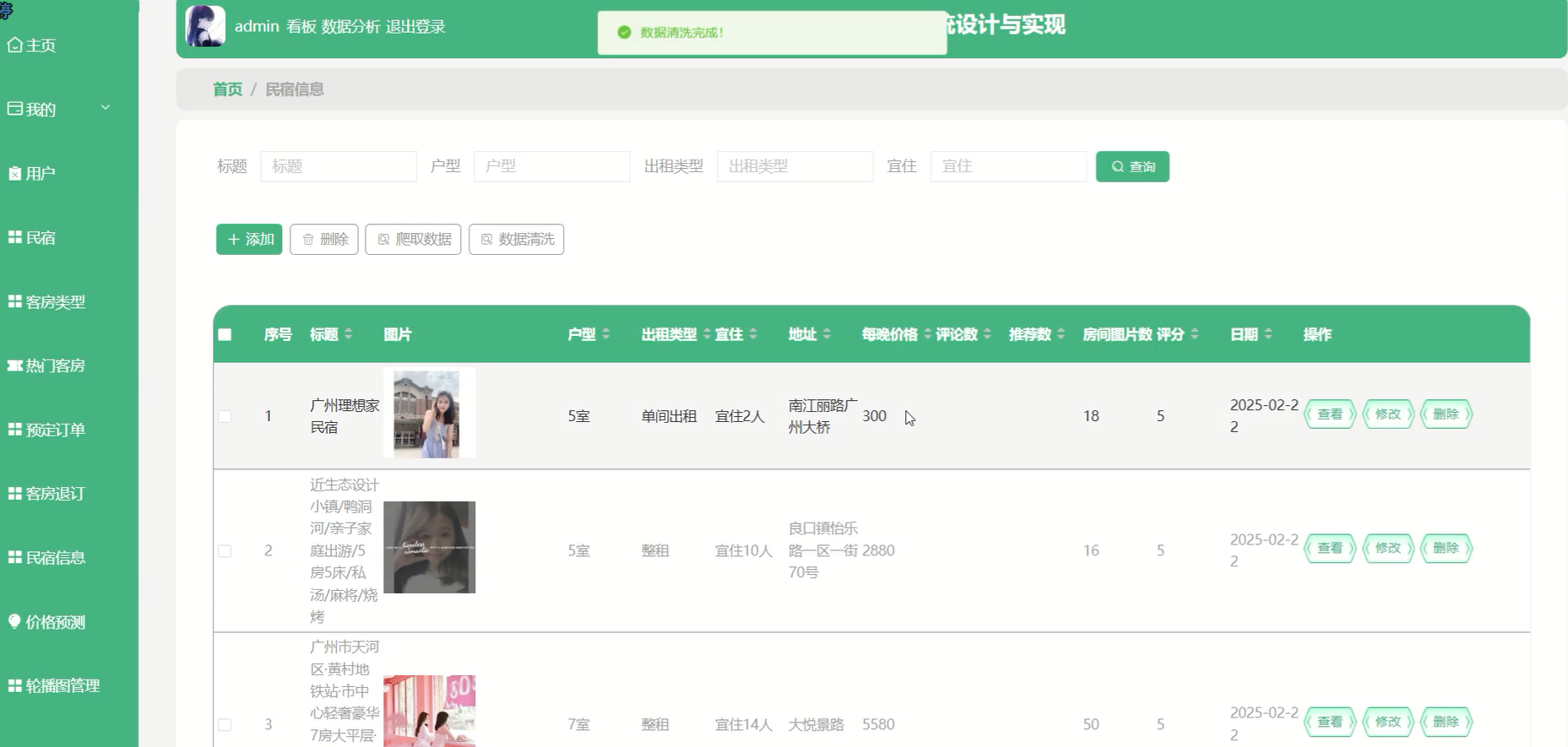
Task: Check the checkbox for row 3
Action: [x=225, y=724]
